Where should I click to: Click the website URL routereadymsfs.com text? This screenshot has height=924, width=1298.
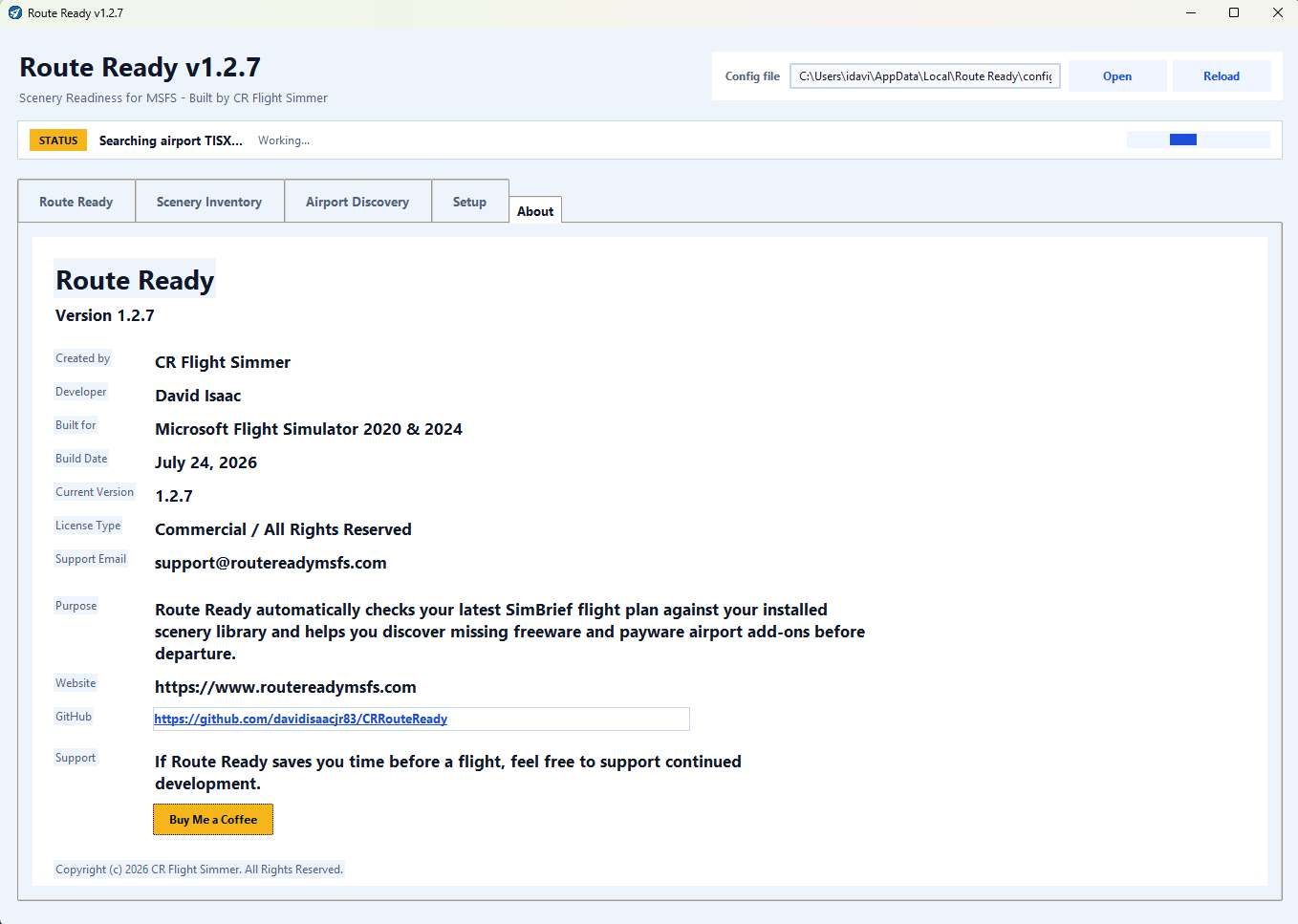tap(286, 687)
